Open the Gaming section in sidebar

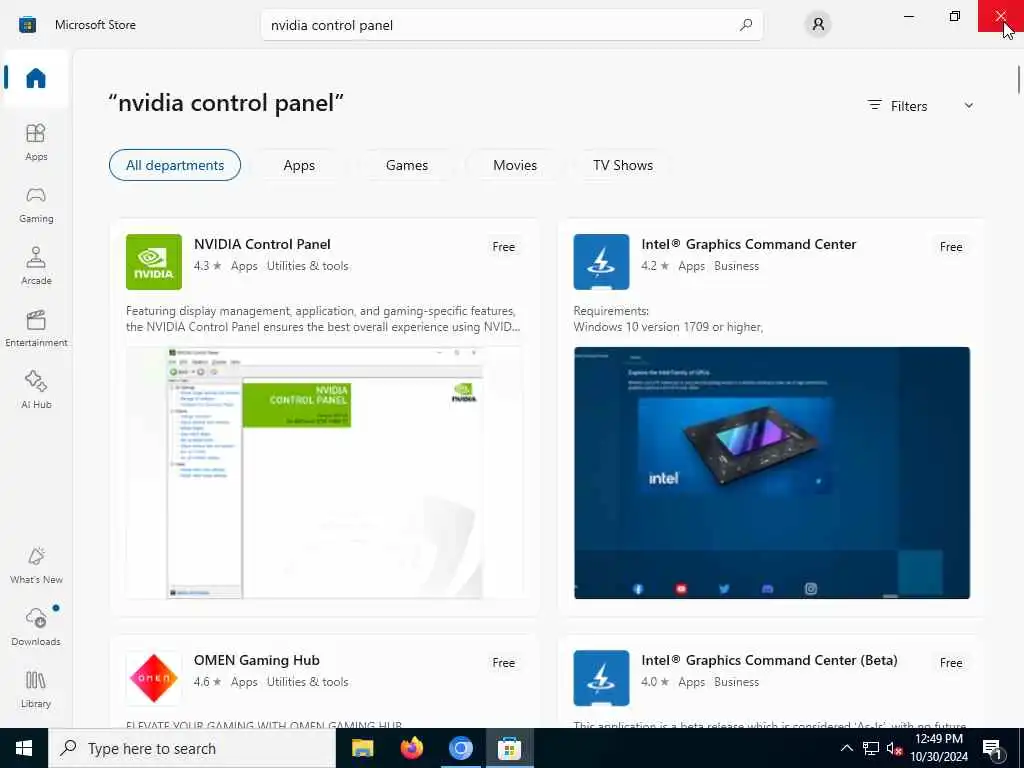(x=36, y=204)
